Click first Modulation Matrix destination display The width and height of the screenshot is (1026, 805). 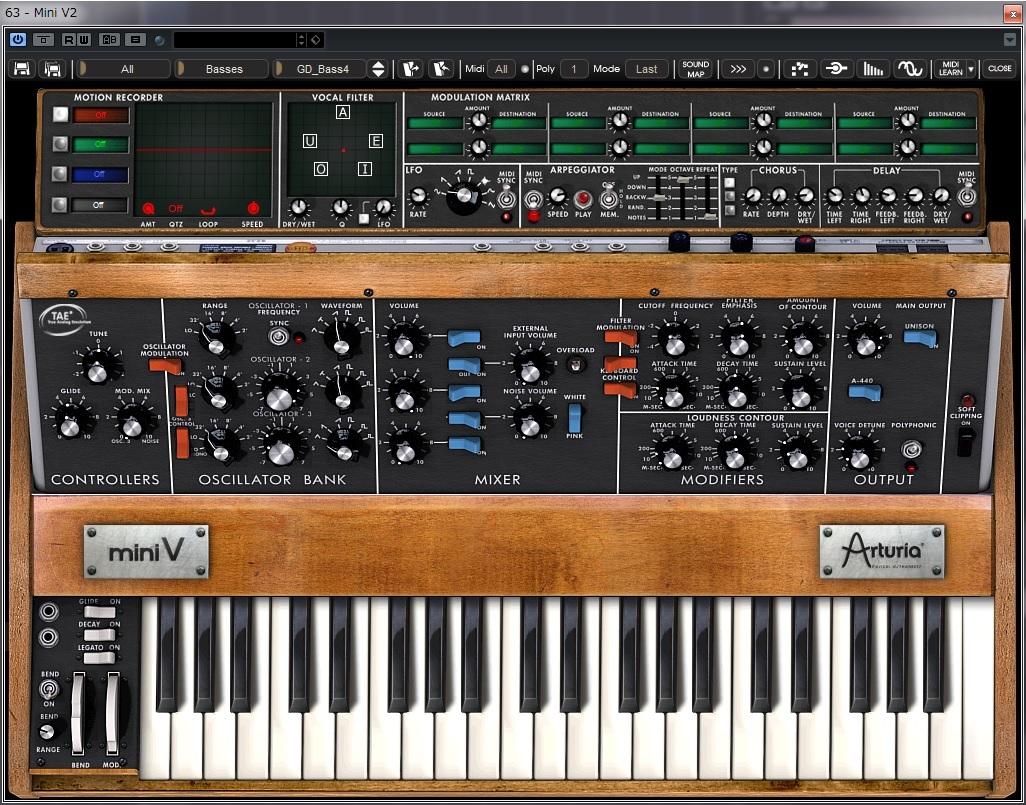518,123
